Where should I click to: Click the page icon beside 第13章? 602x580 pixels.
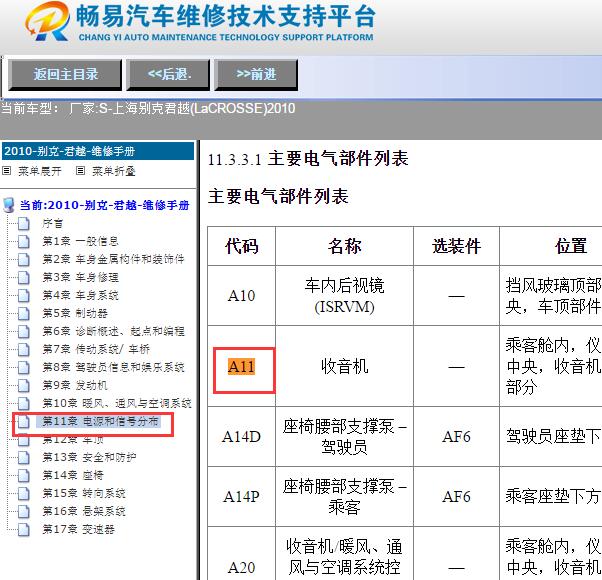click(24, 458)
